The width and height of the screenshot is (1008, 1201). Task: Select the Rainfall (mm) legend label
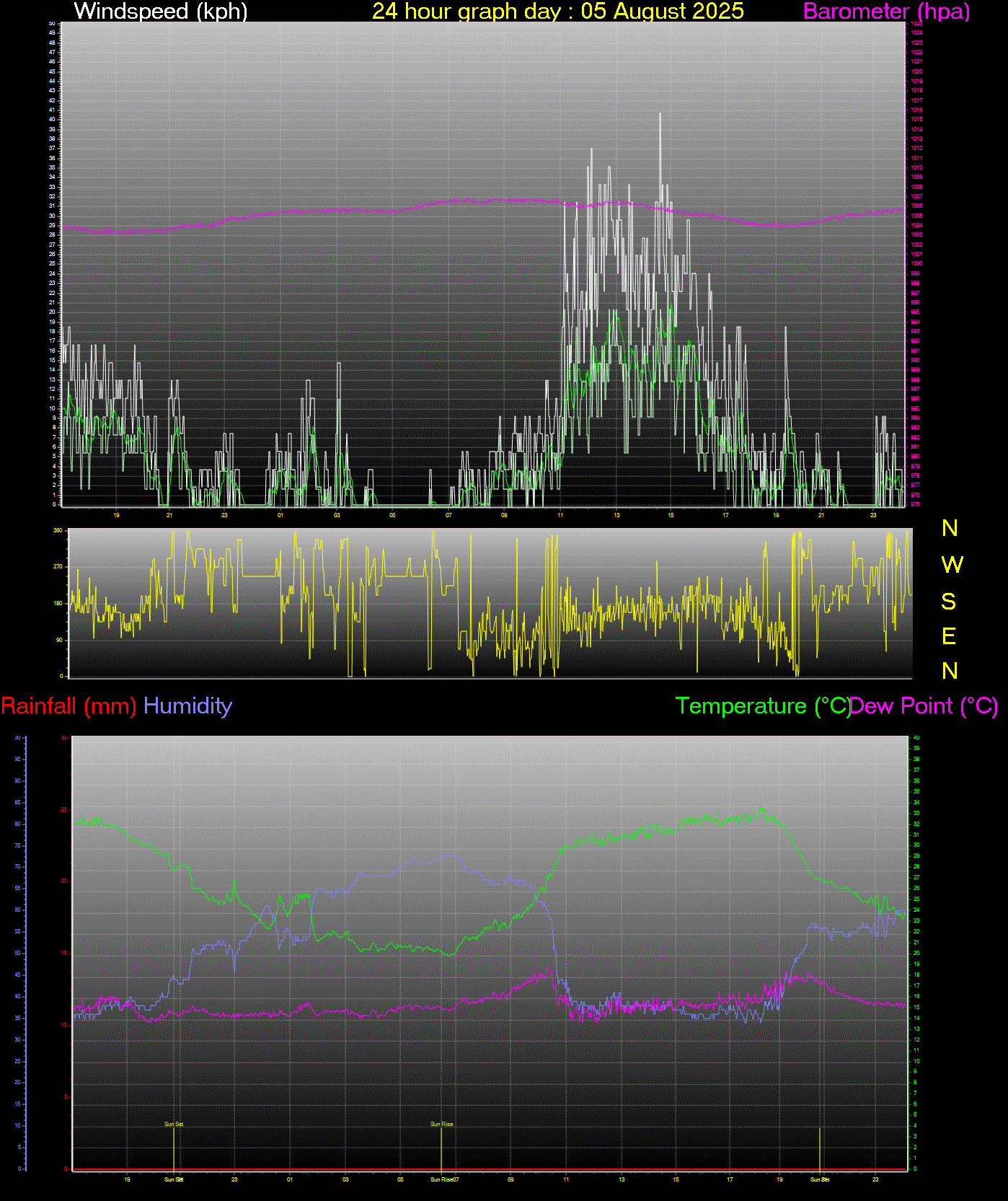tap(68, 705)
